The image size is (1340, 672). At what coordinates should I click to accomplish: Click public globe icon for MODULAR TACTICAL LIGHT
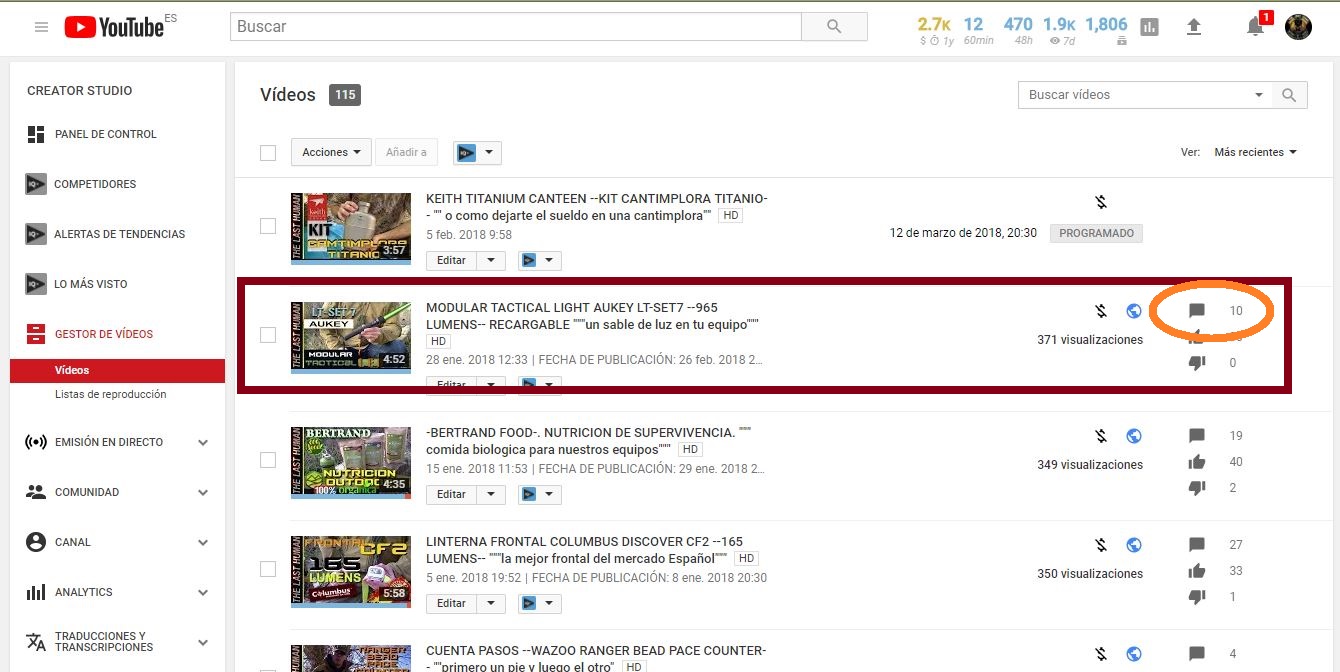click(1134, 310)
